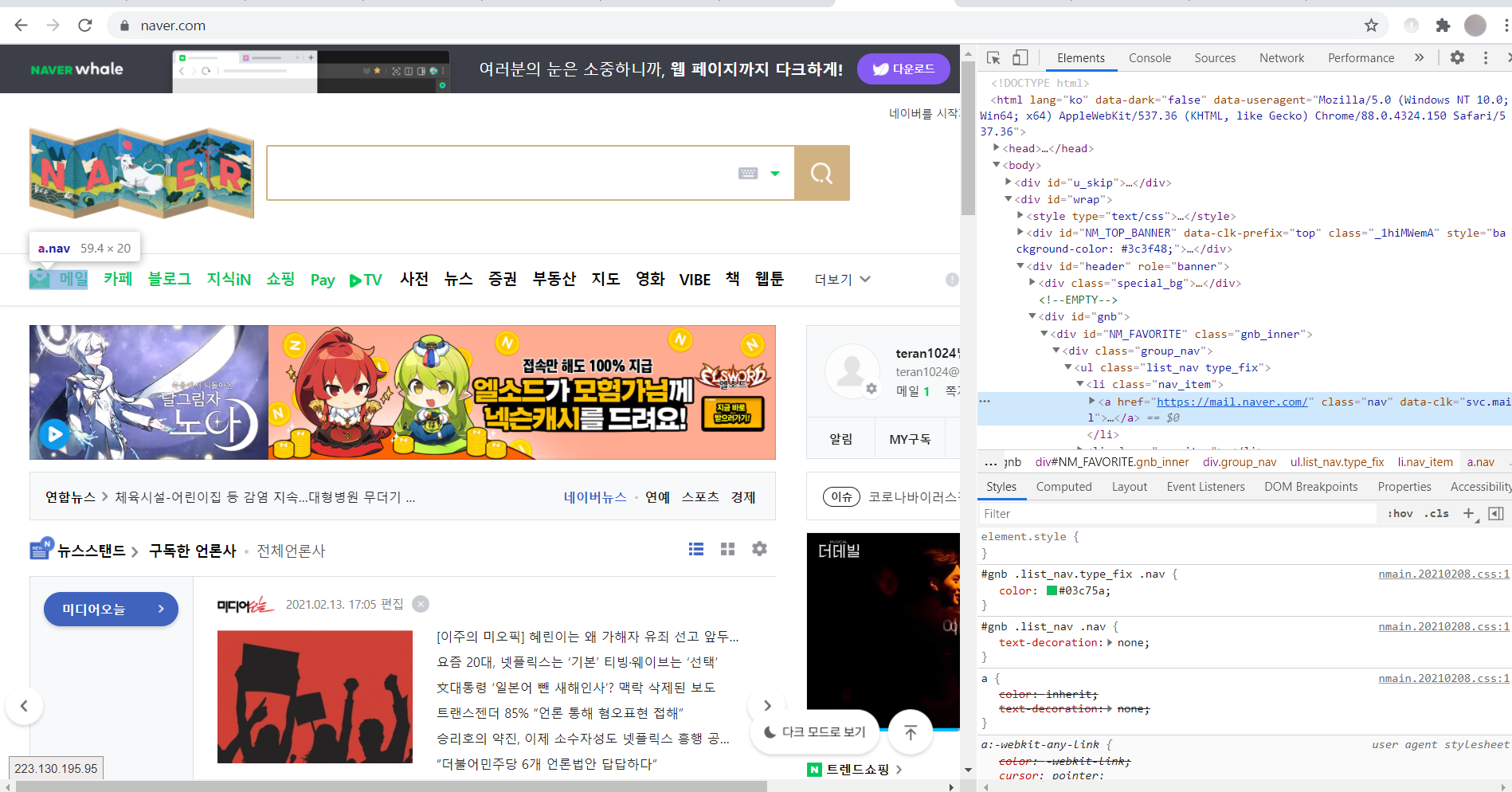Open the search autocomplete dropdown arrow

point(774,173)
